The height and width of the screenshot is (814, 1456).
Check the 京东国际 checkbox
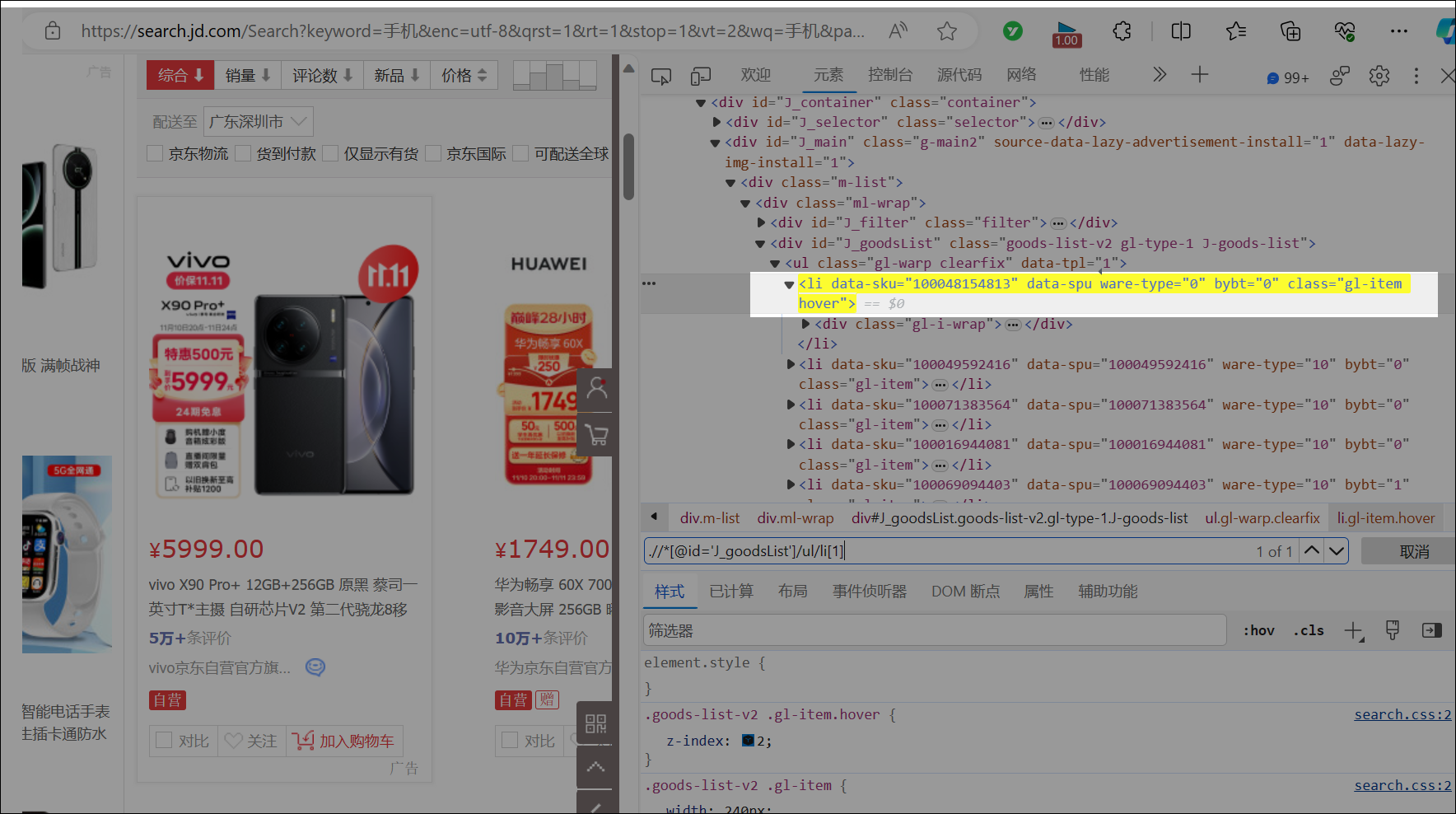[x=433, y=153]
